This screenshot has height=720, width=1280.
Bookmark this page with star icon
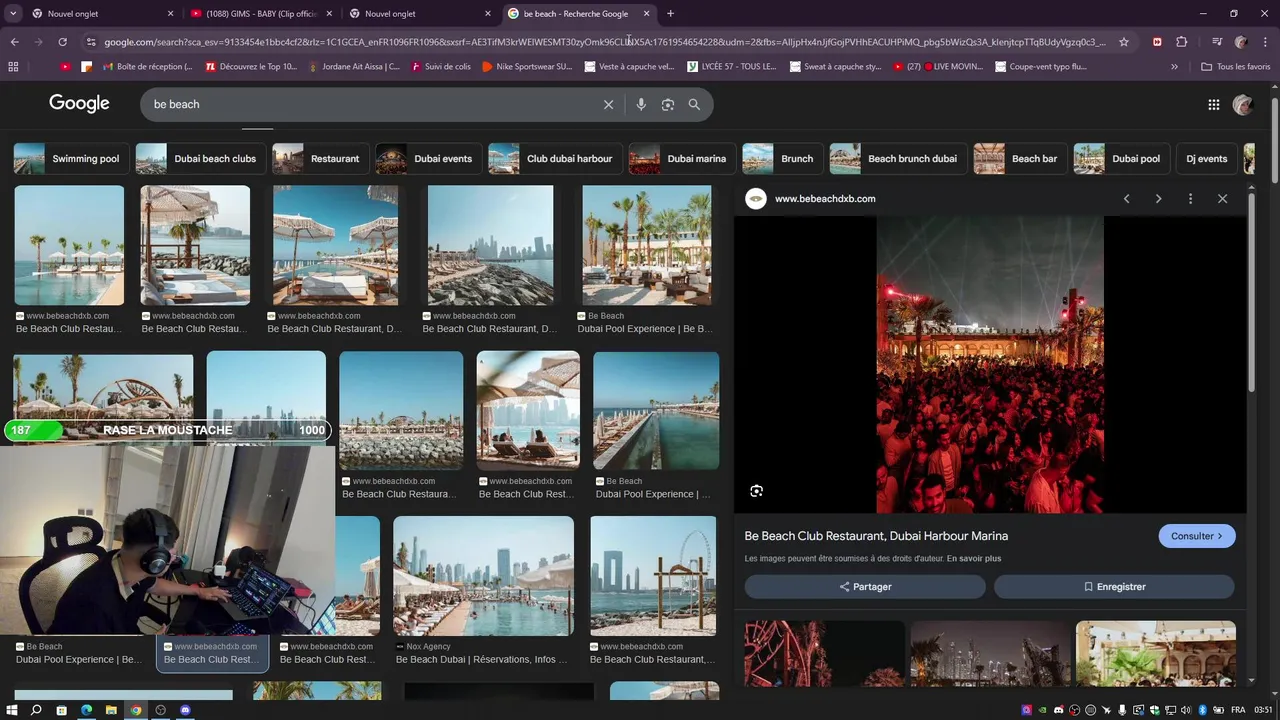click(x=1124, y=42)
